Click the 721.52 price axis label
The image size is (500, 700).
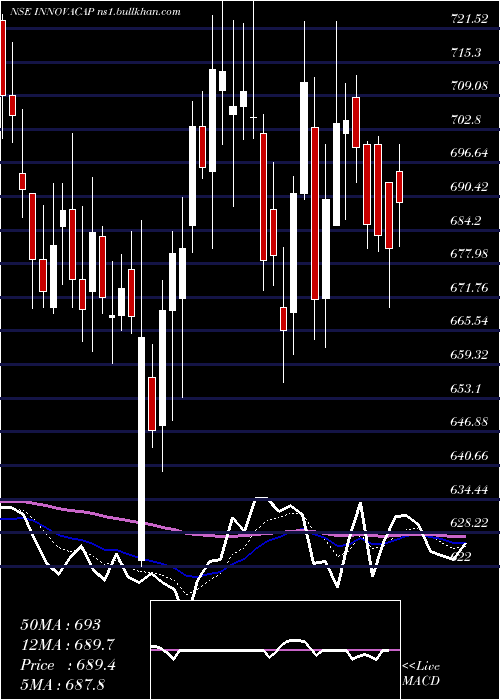470,19
